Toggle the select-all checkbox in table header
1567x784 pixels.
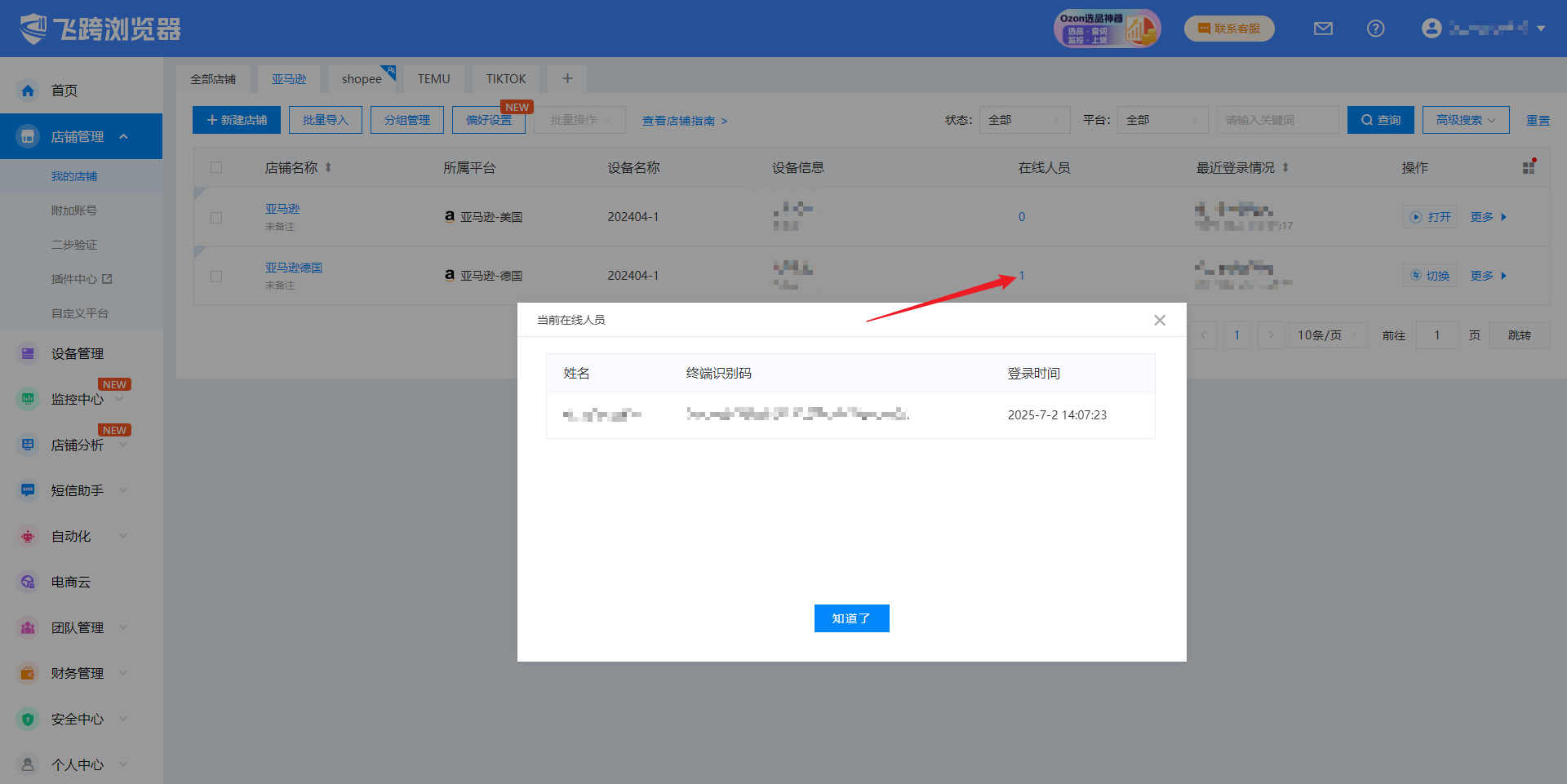pyautogui.click(x=216, y=167)
